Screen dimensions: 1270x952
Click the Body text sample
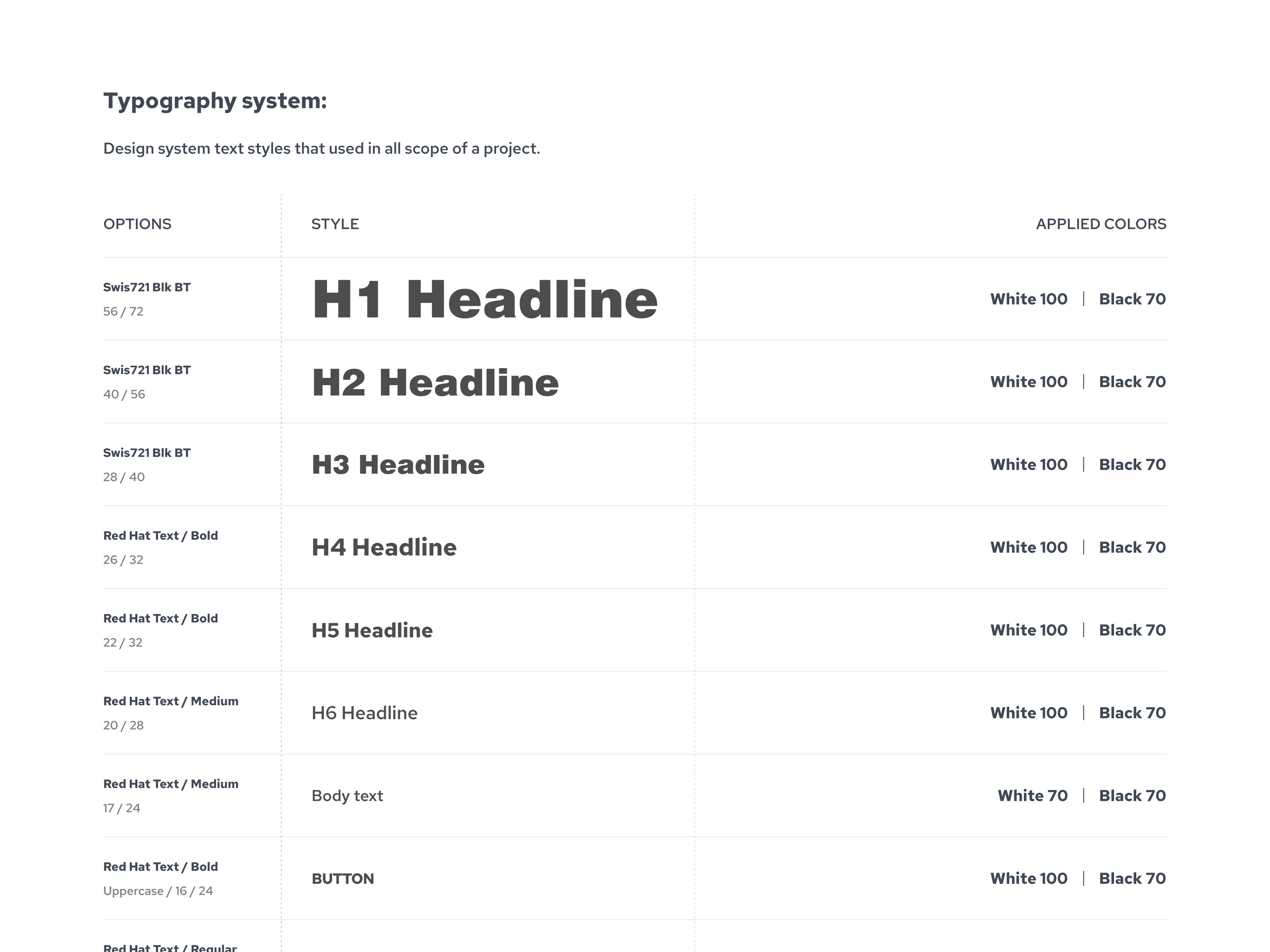347,796
